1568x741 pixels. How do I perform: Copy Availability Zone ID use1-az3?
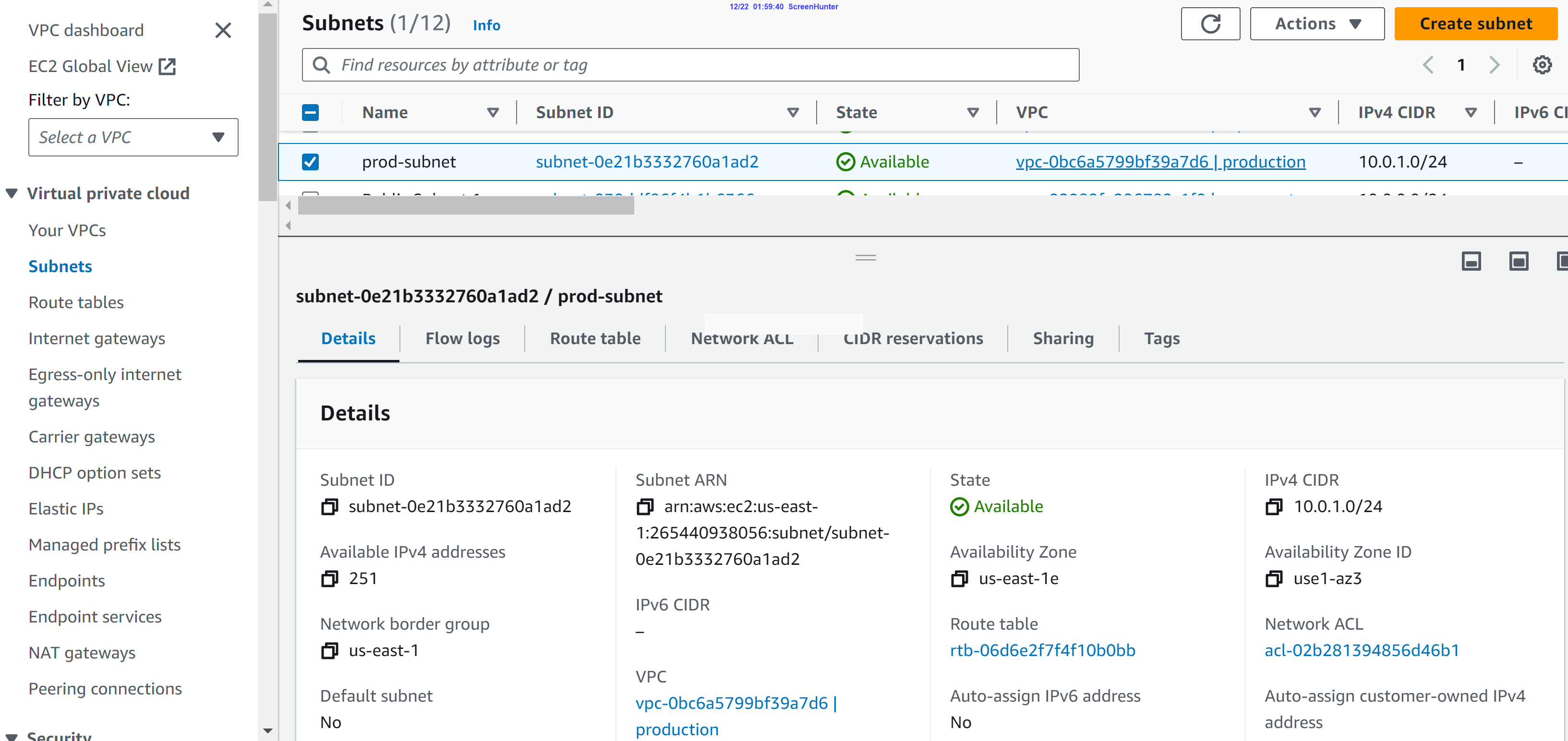(1273, 578)
